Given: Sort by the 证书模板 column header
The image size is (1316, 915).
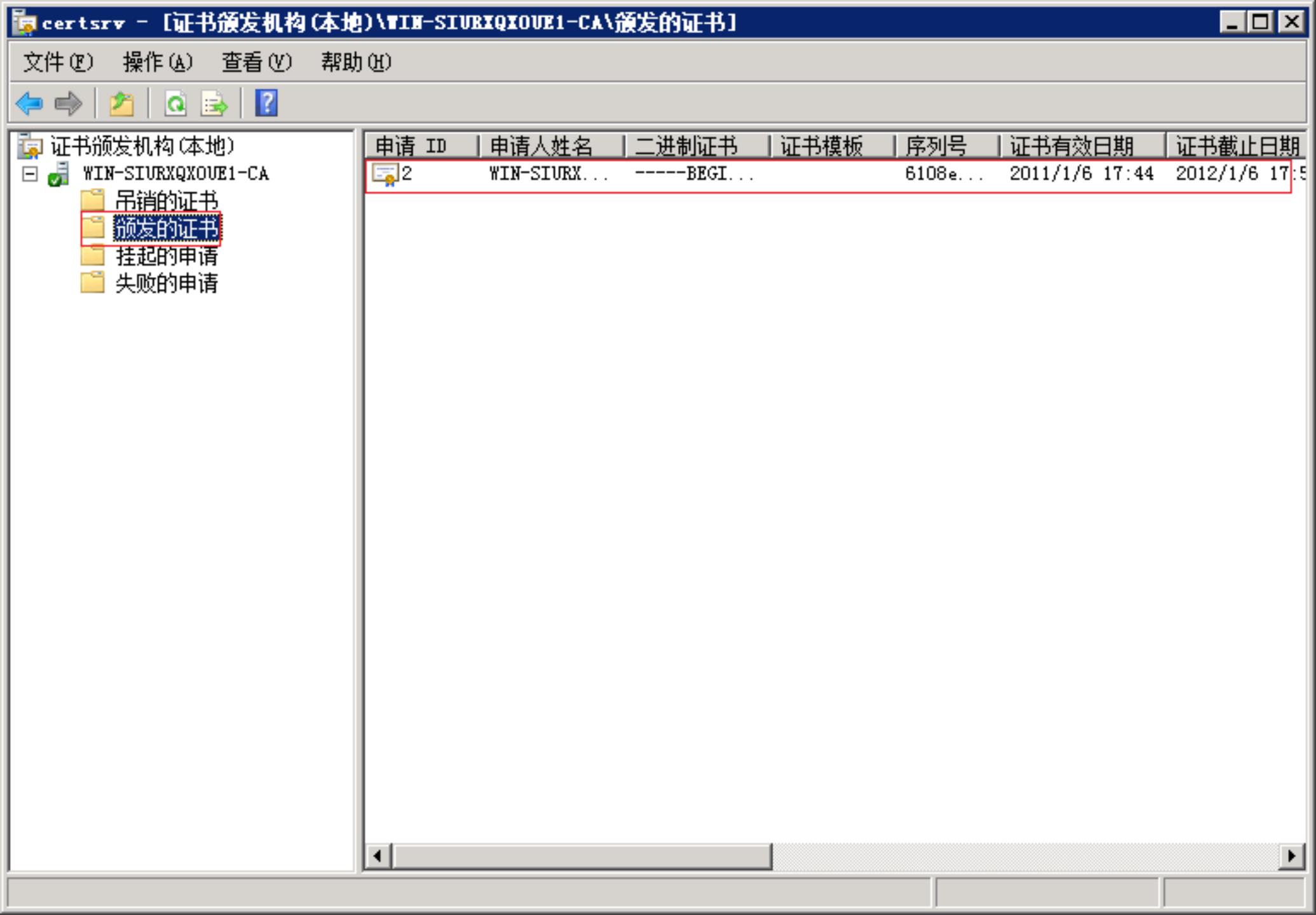Looking at the screenshot, I should [x=832, y=146].
